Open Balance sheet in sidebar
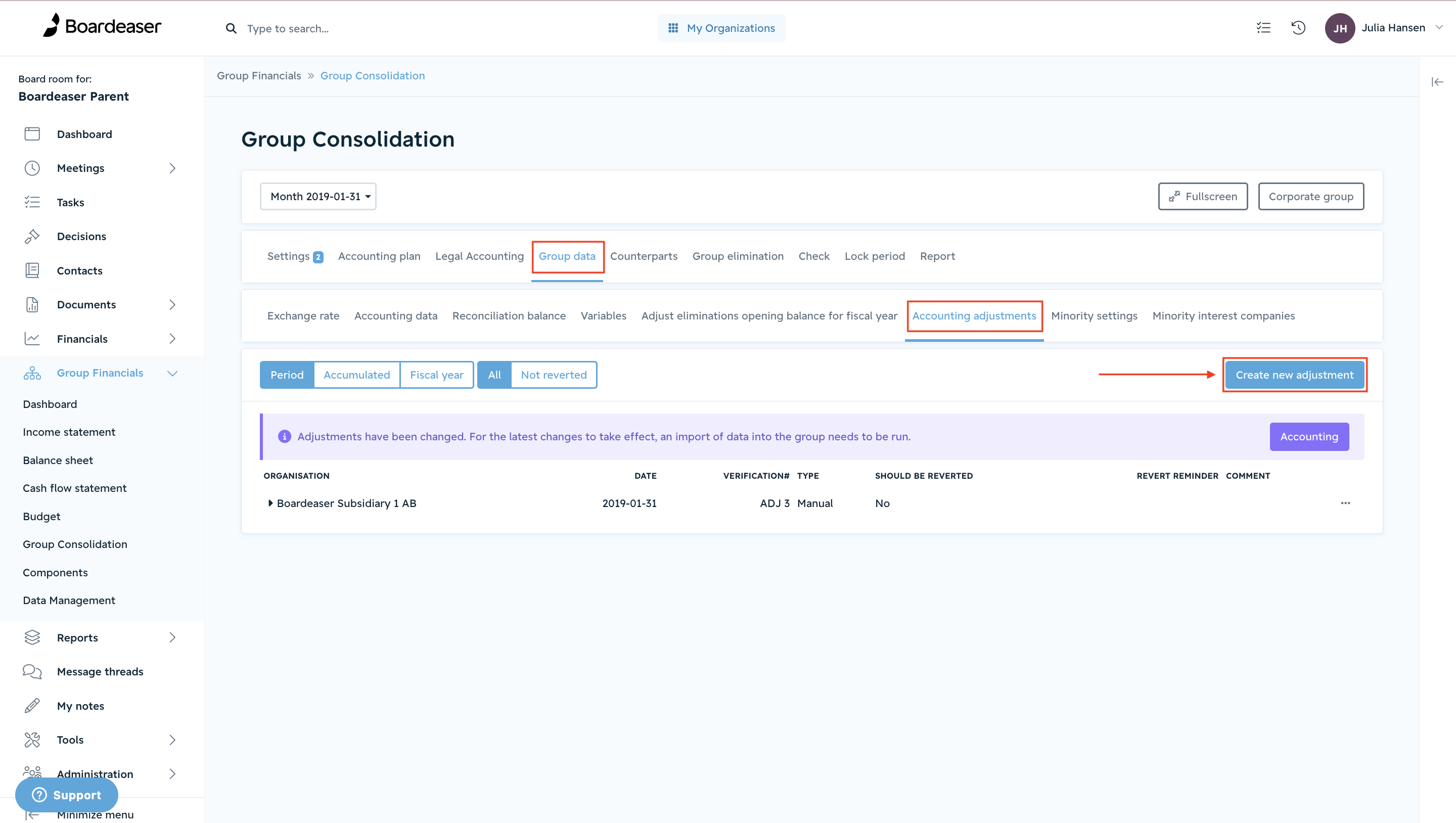1456x823 pixels. [58, 460]
